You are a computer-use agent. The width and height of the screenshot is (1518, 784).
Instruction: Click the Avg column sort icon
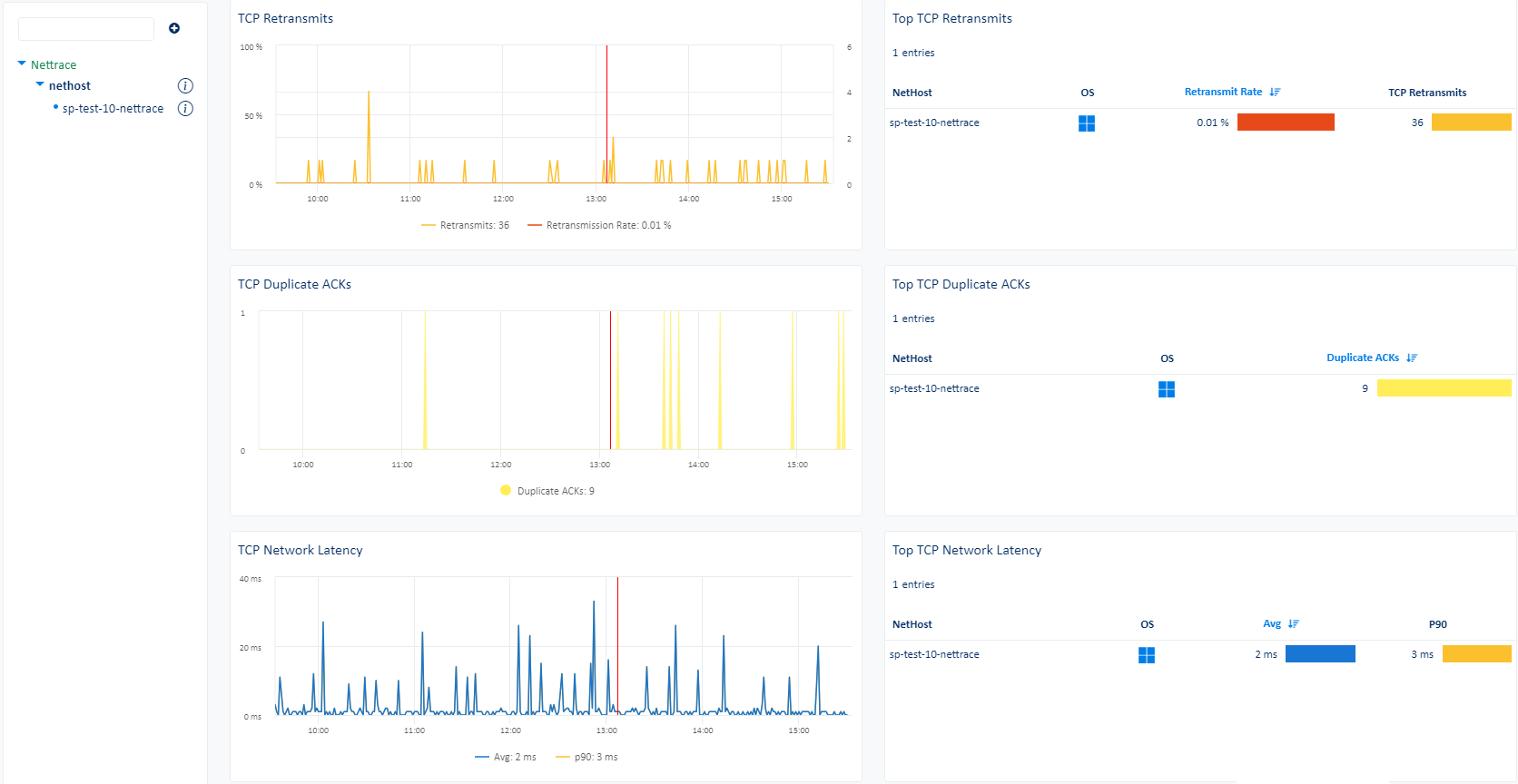click(x=1294, y=624)
